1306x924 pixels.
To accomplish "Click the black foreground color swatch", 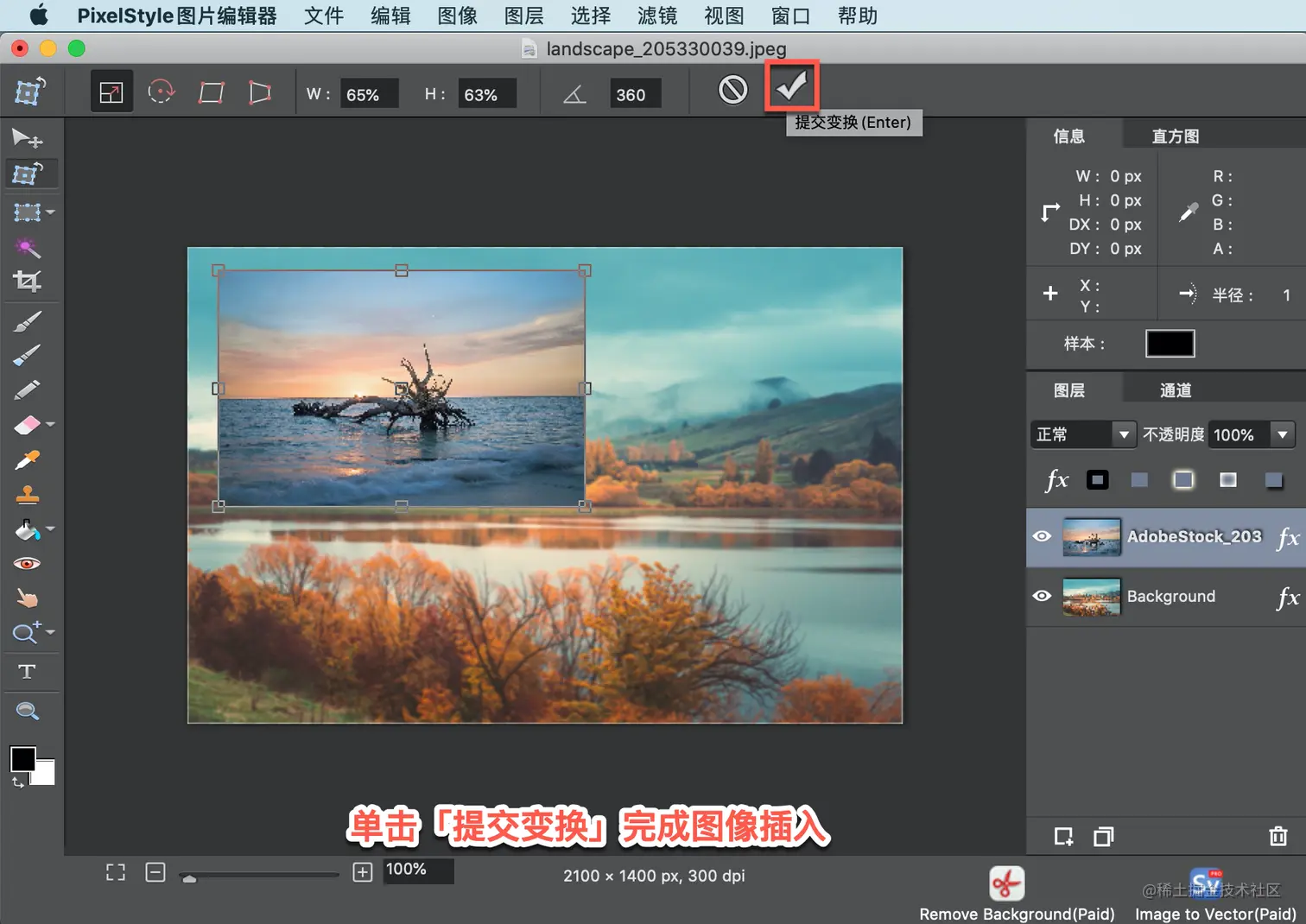I will (x=22, y=758).
